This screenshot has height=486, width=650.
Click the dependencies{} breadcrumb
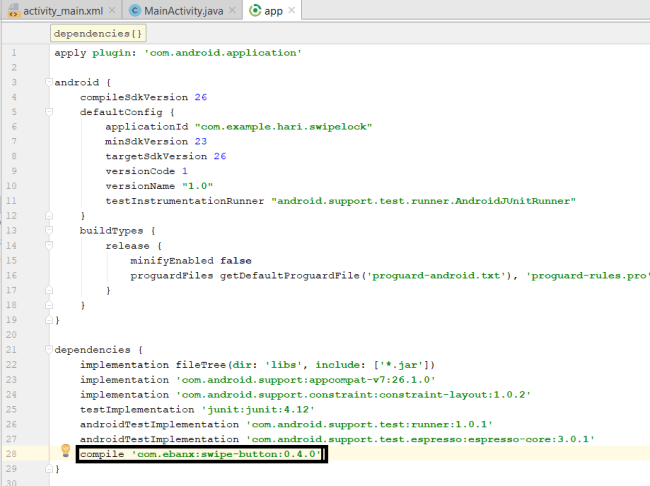pyautogui.click(x=98, y=34)
